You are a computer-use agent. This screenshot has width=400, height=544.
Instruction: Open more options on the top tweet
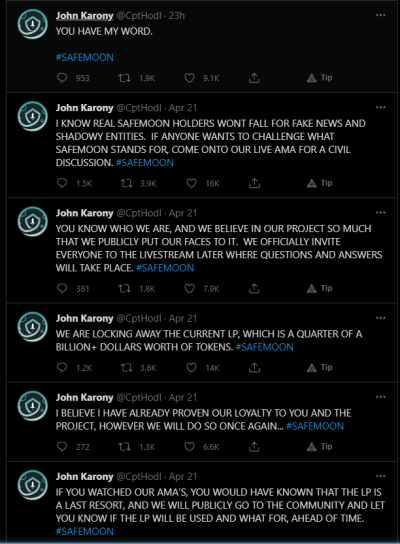[381, 15]
